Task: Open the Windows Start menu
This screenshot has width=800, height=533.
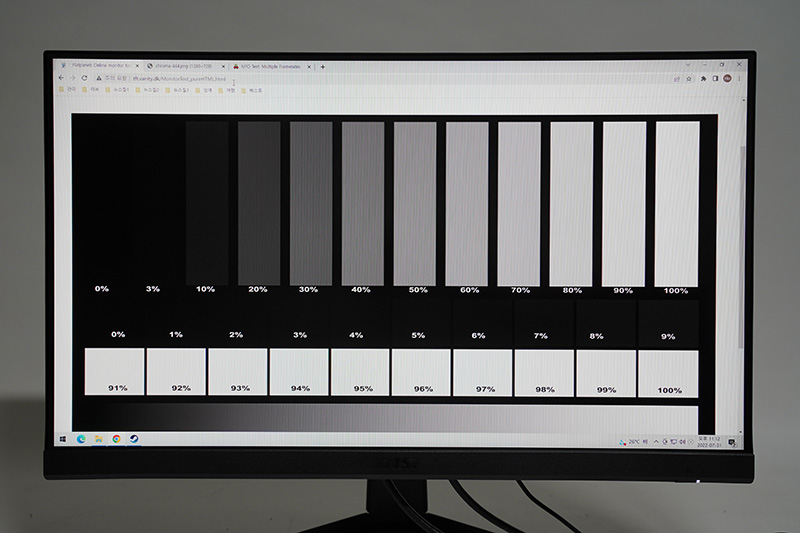Action: pyautogui.click(x=63, y=439)
